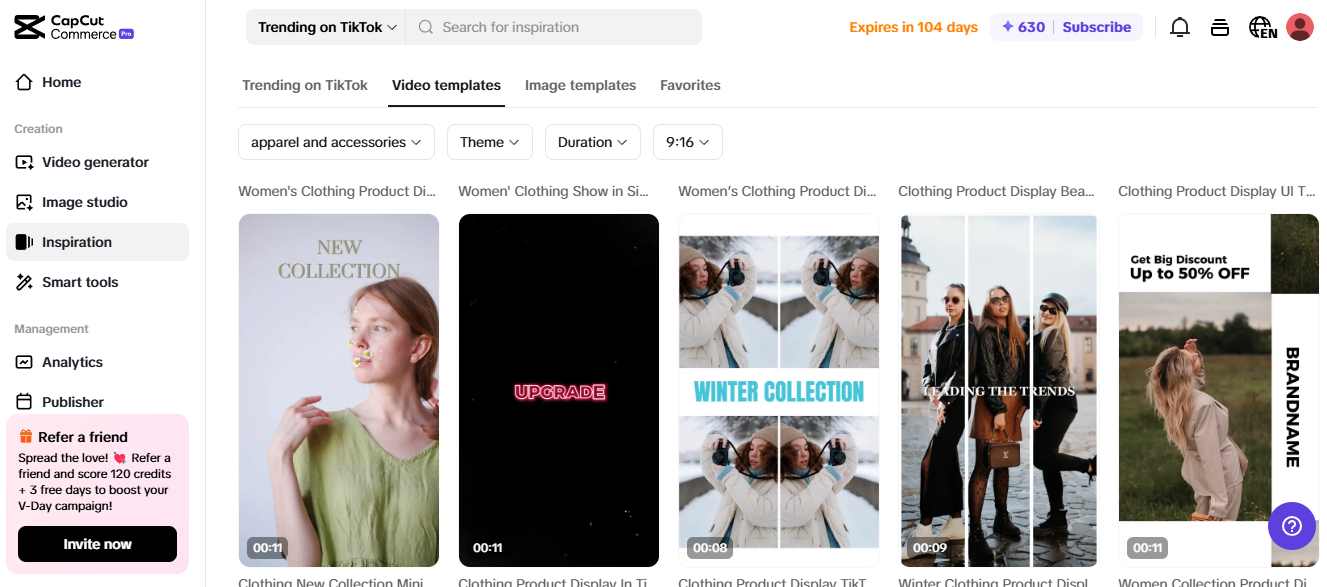Select Inspiration in the sidebar
The width and height of the screenshot is (1327, 587).
[97, 242]
